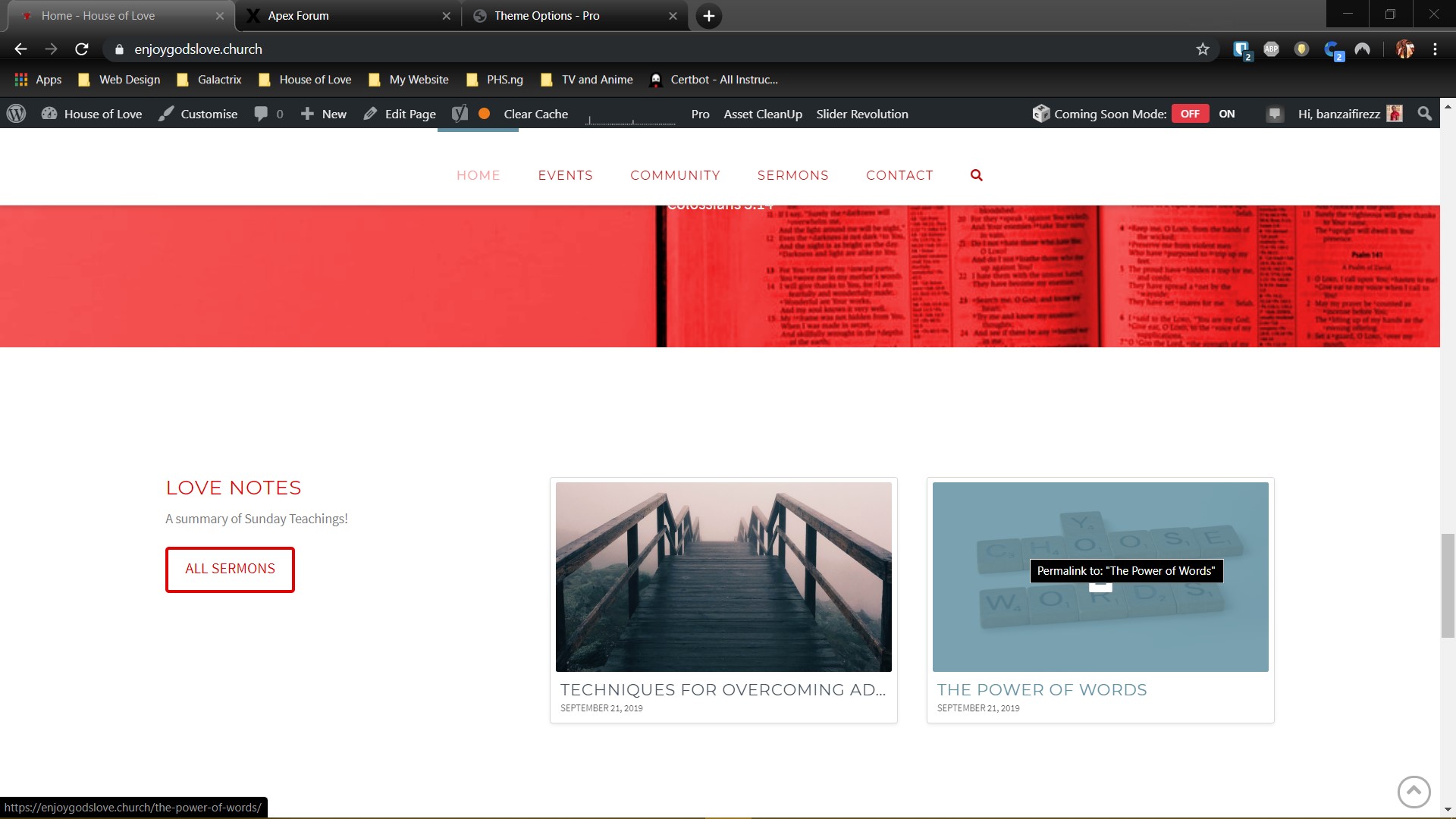The image size is (1456, 819).
Task: Open The Power of Words post title
Action: pos(1041,689)
